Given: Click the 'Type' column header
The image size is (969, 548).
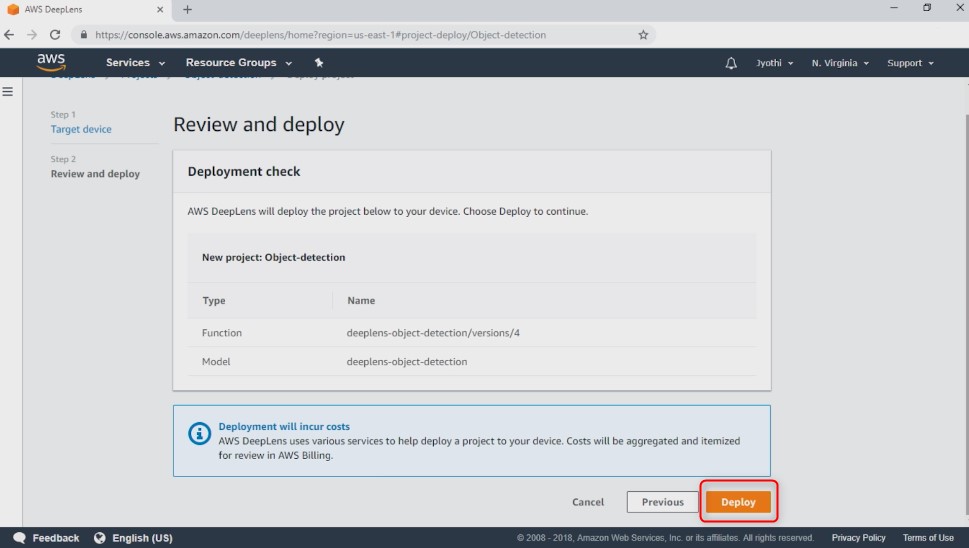Looking at the screenshot, I should coord(214,300).
